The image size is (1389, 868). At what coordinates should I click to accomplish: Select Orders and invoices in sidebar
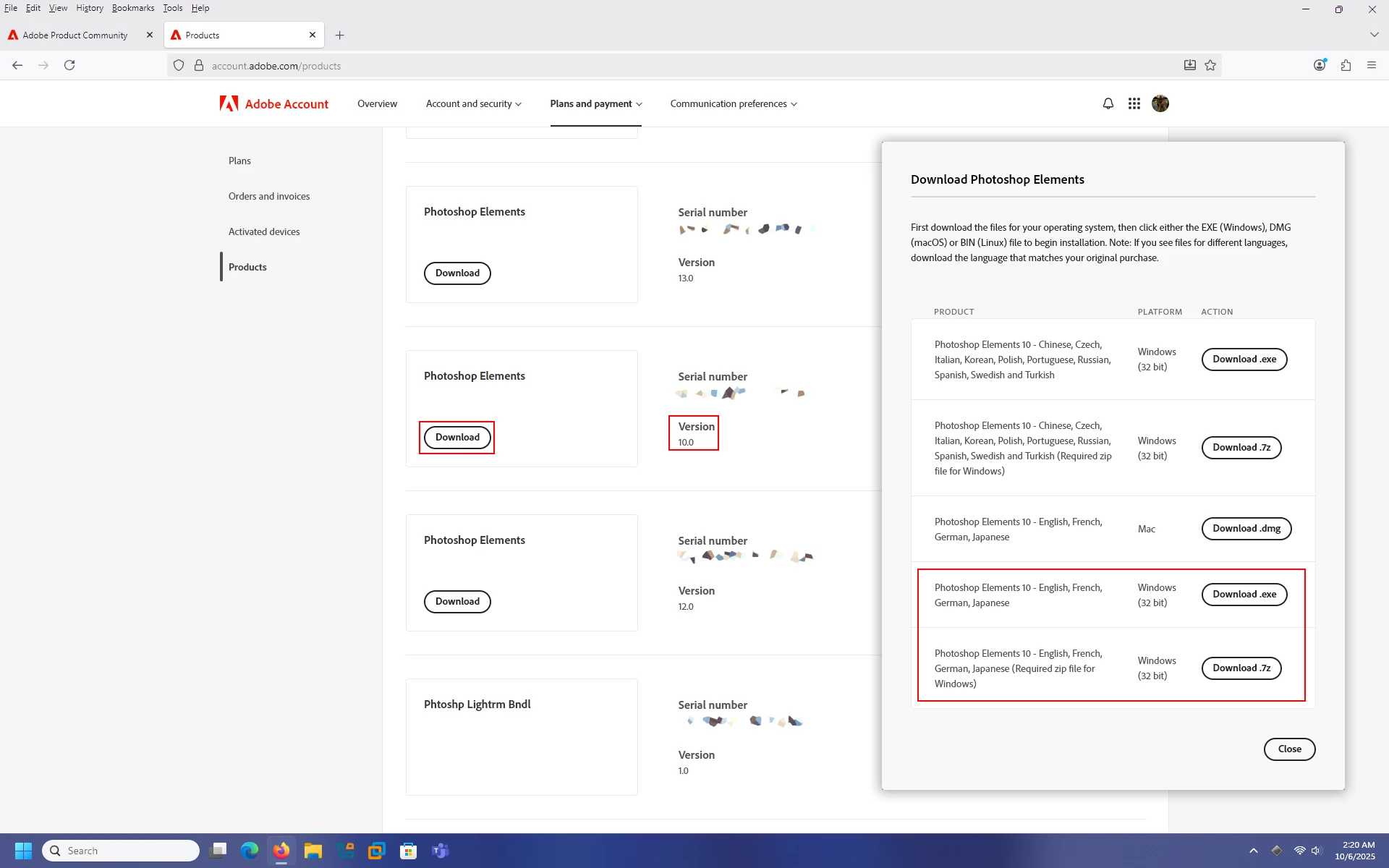(268, 196)
